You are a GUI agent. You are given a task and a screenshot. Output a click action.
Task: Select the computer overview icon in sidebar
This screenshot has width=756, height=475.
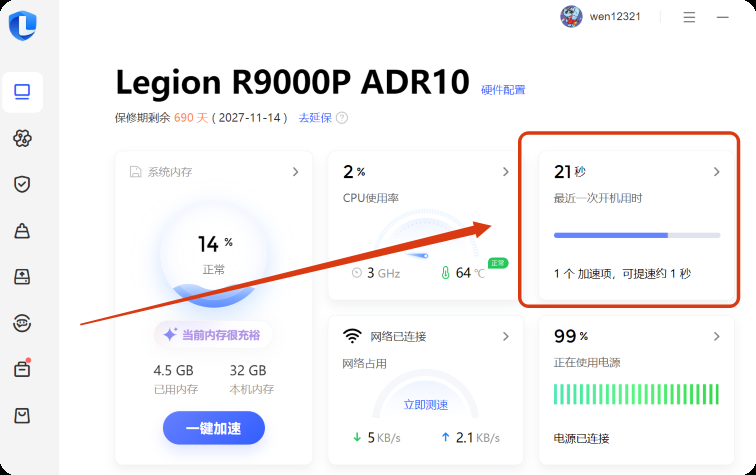(22, 92)
